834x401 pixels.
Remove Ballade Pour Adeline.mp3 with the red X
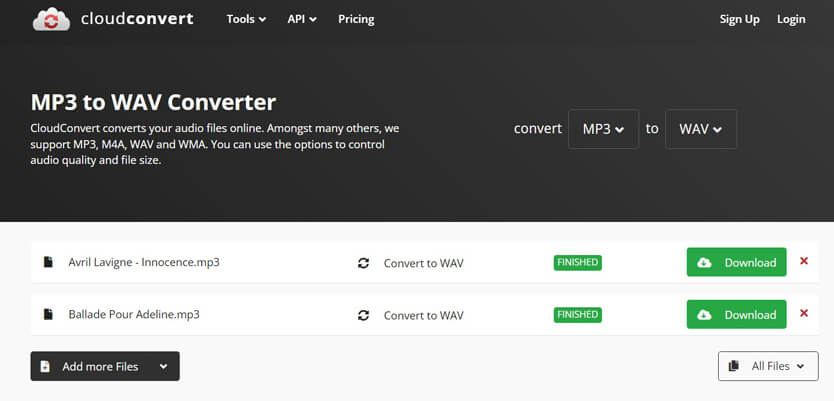[804, 313]
